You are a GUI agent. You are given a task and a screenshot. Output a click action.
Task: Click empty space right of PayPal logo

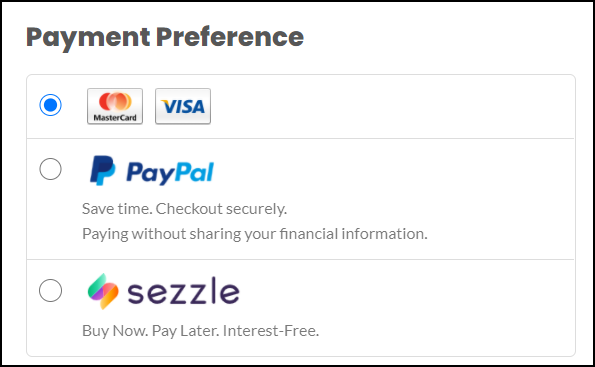tap(393, 171)
